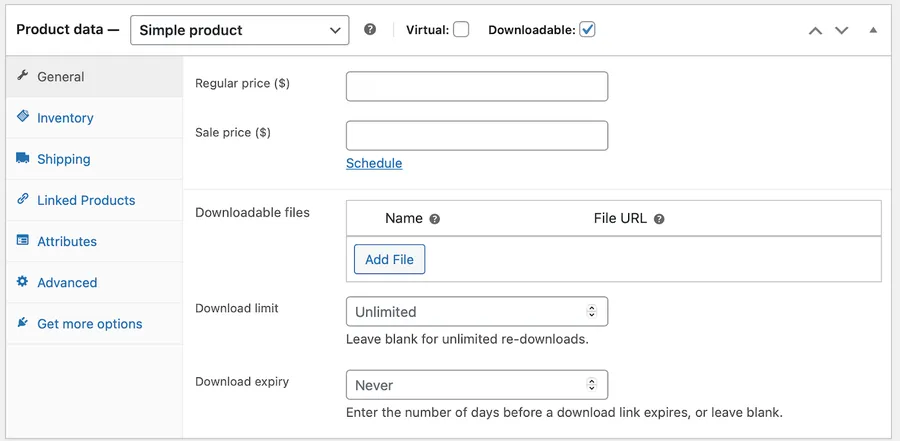Click the Download limit stepper arrows

click(591, 312)
